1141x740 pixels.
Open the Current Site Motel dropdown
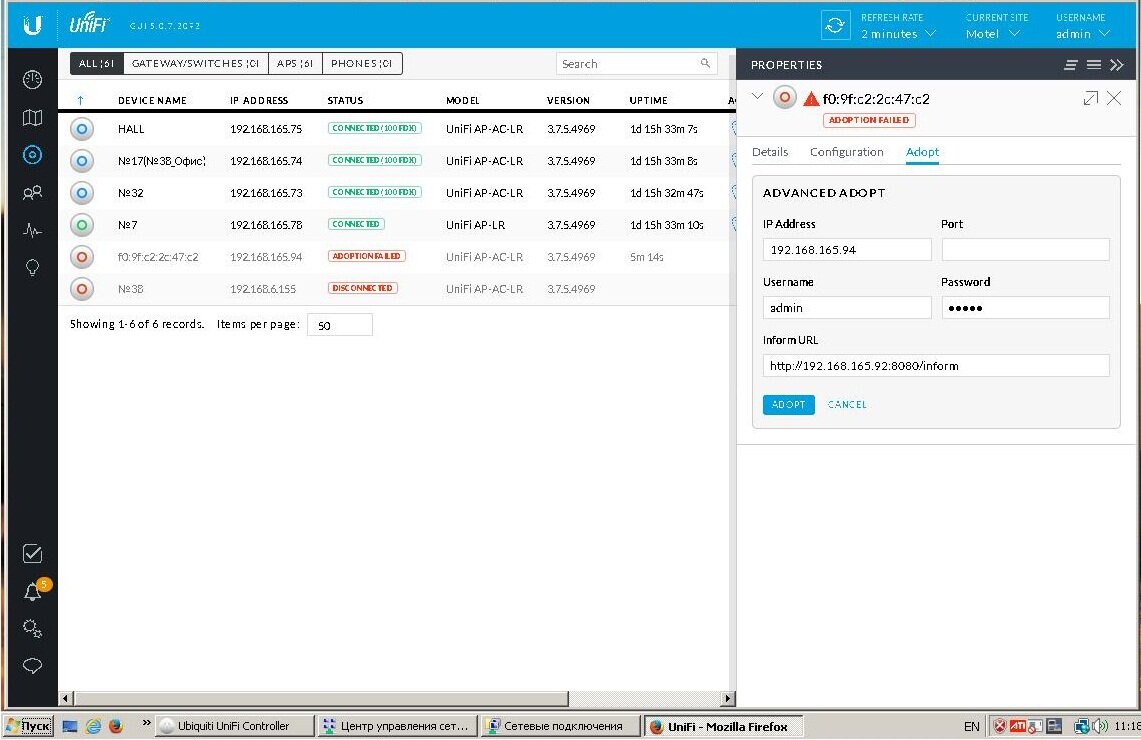(x=992, y=34)
